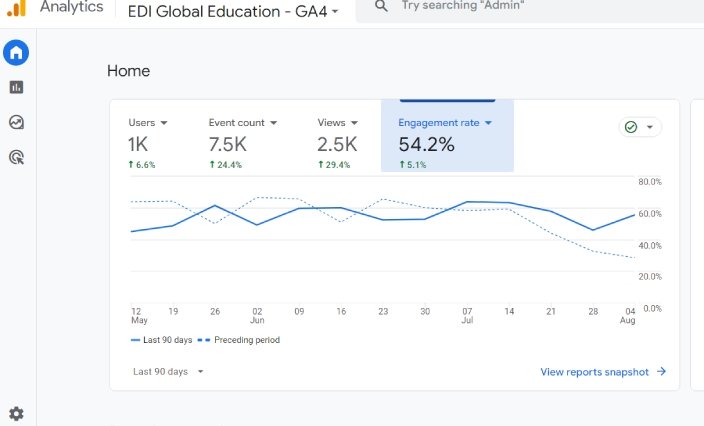Image resolution: width=704 pixels, height=426 pixels.
Task: Click the Last 90 days legend entry
Action: (161, 340)
